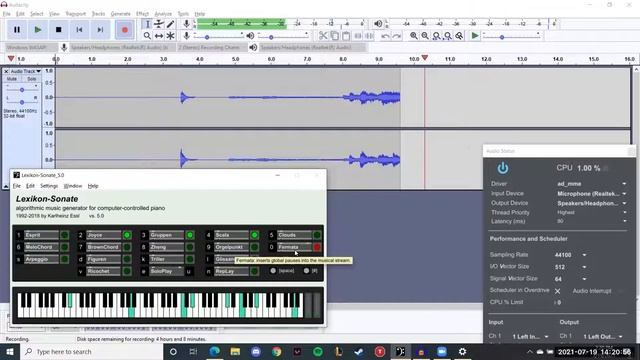Click the Play-at-speed green arrow
The width and height of the screenshot is (640, 360).
coord(475,36)
